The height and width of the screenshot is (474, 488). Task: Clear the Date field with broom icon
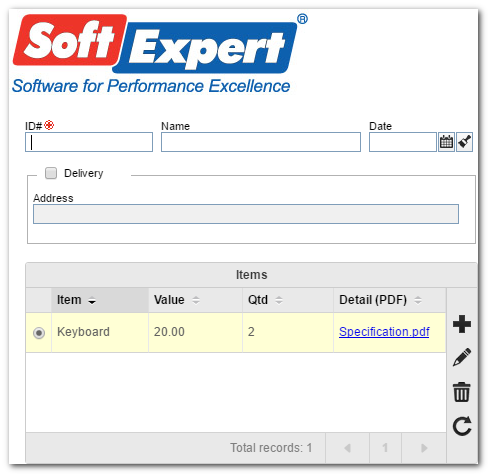point(464,142)
